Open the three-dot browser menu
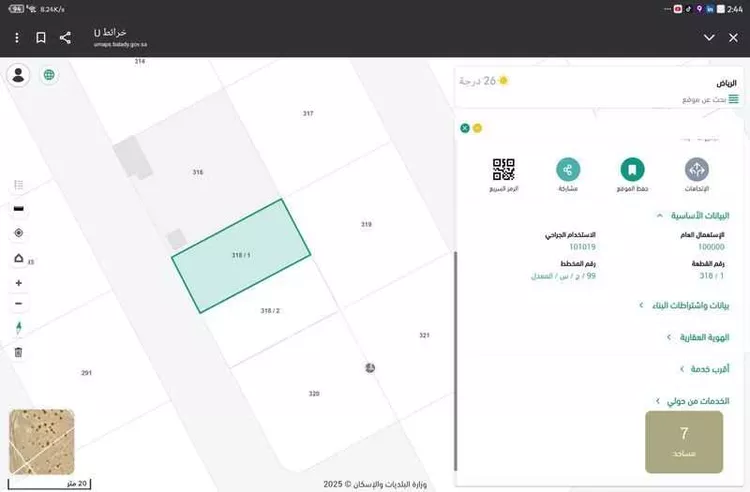The height and width of the screenshot is (492, 750). tap(17, 38)
